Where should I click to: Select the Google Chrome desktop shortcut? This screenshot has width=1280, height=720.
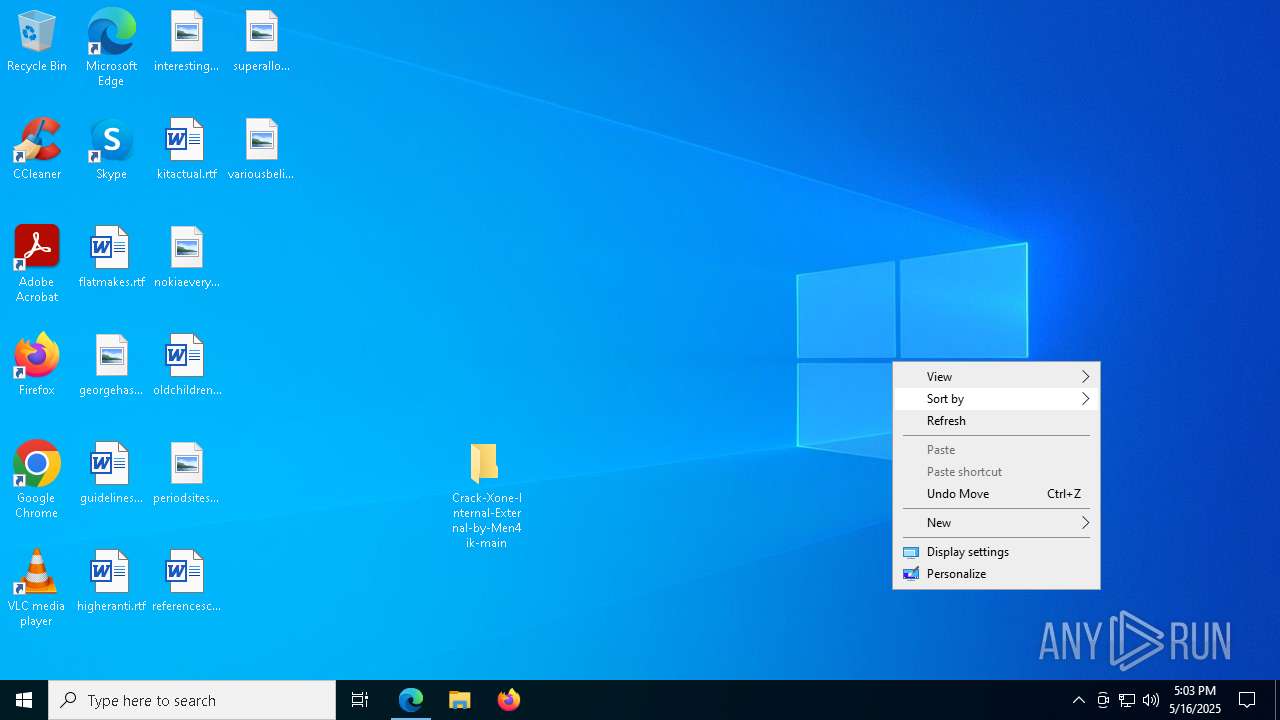(37, 480)
